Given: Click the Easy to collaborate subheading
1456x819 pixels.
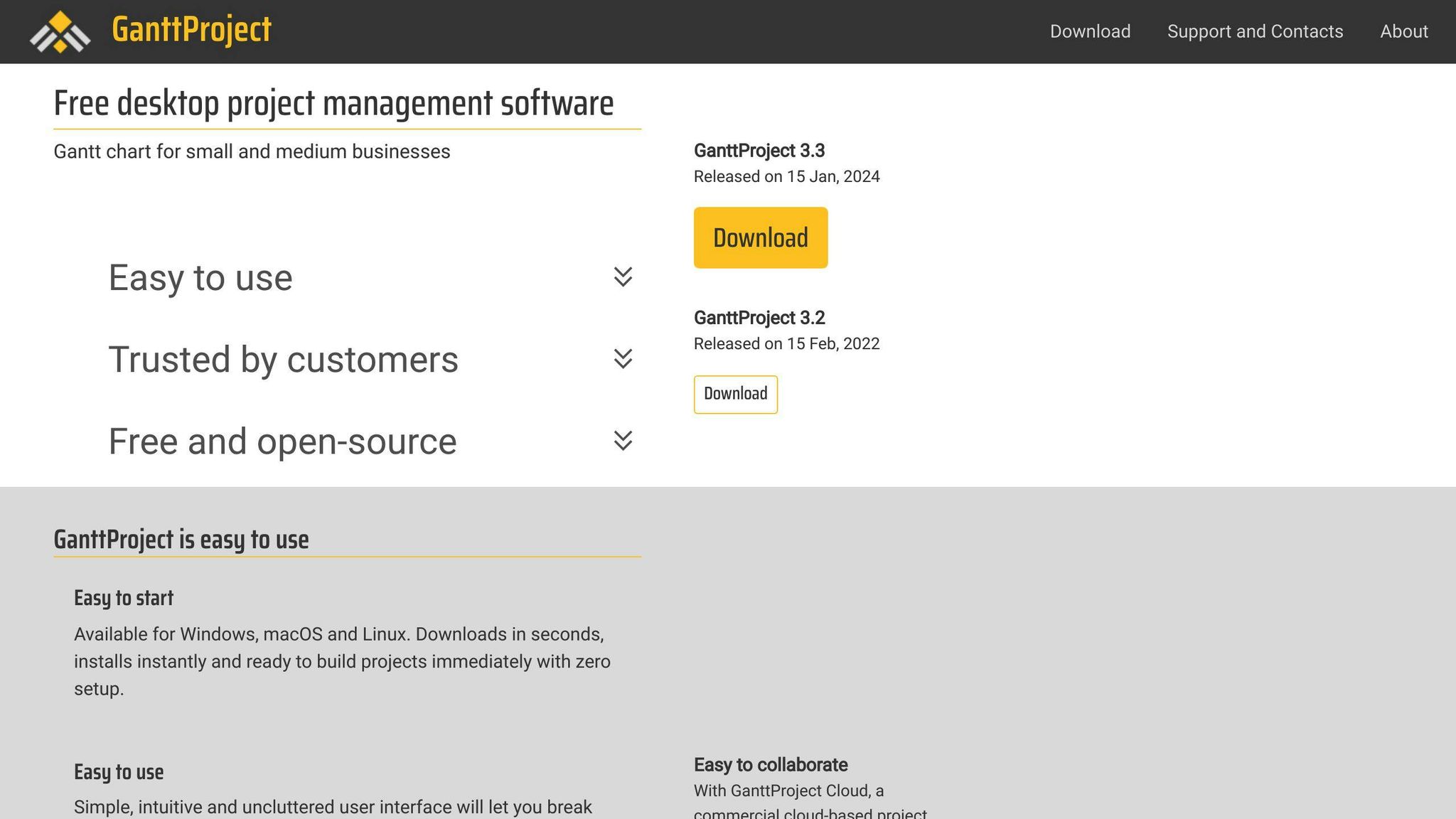Looking at the screenshot, I should (770, 765).
